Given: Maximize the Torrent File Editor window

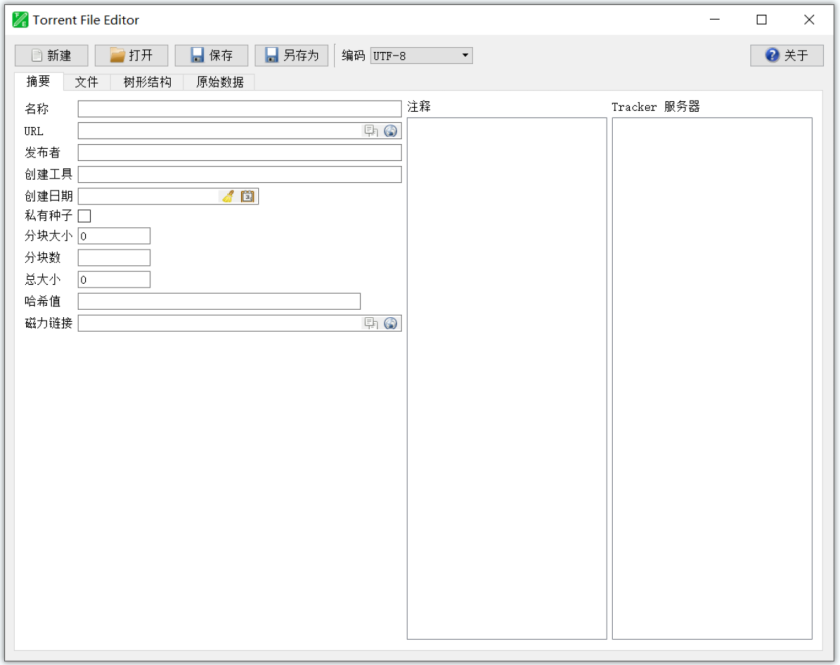Looking at the screenshot, I should tap(761, 20).
